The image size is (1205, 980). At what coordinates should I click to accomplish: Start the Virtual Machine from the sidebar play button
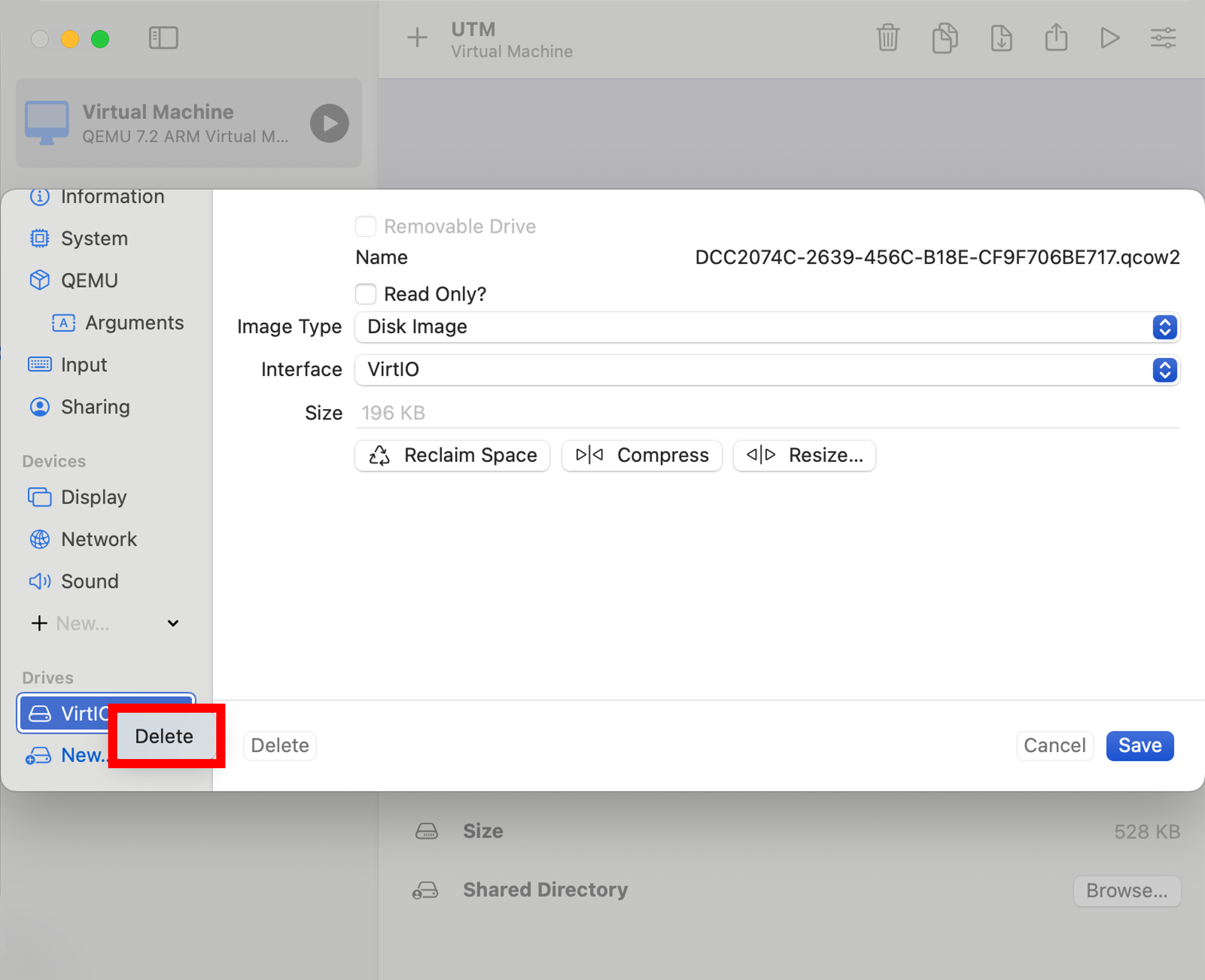tap(329, 123)
